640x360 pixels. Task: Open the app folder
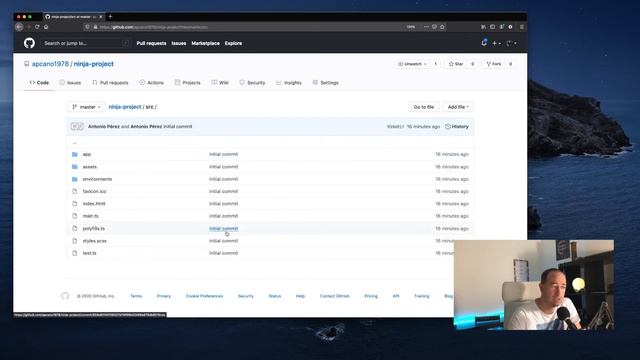click(87, 154)
